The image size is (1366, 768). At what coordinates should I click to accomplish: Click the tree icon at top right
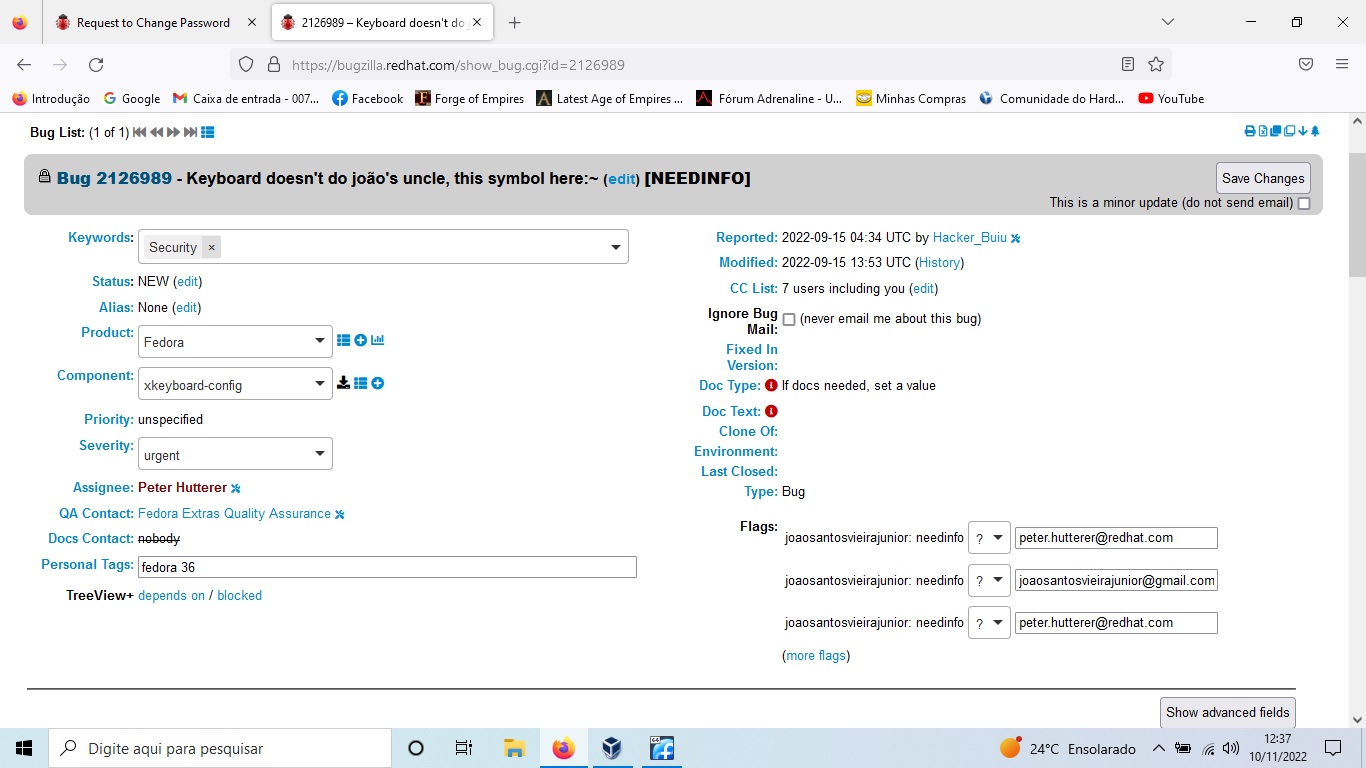point(1315,131)
